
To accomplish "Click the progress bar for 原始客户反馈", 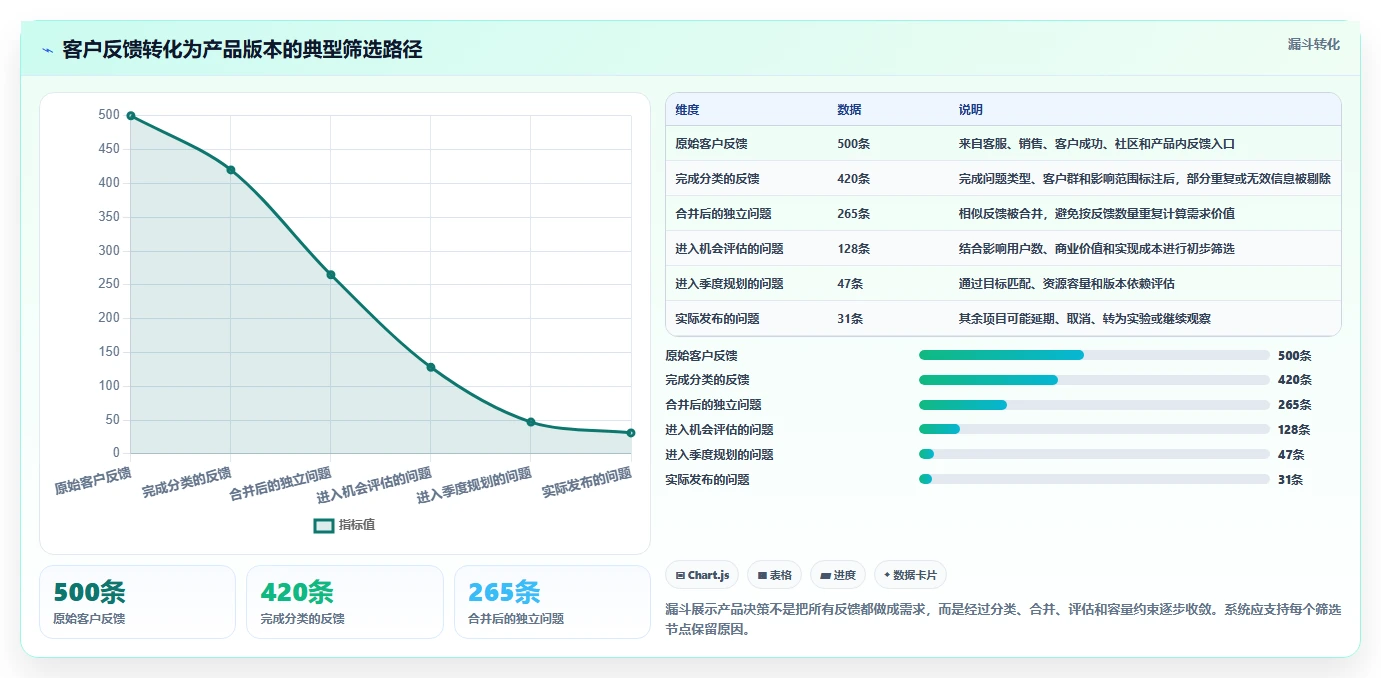I will [x=1094, y=355].
